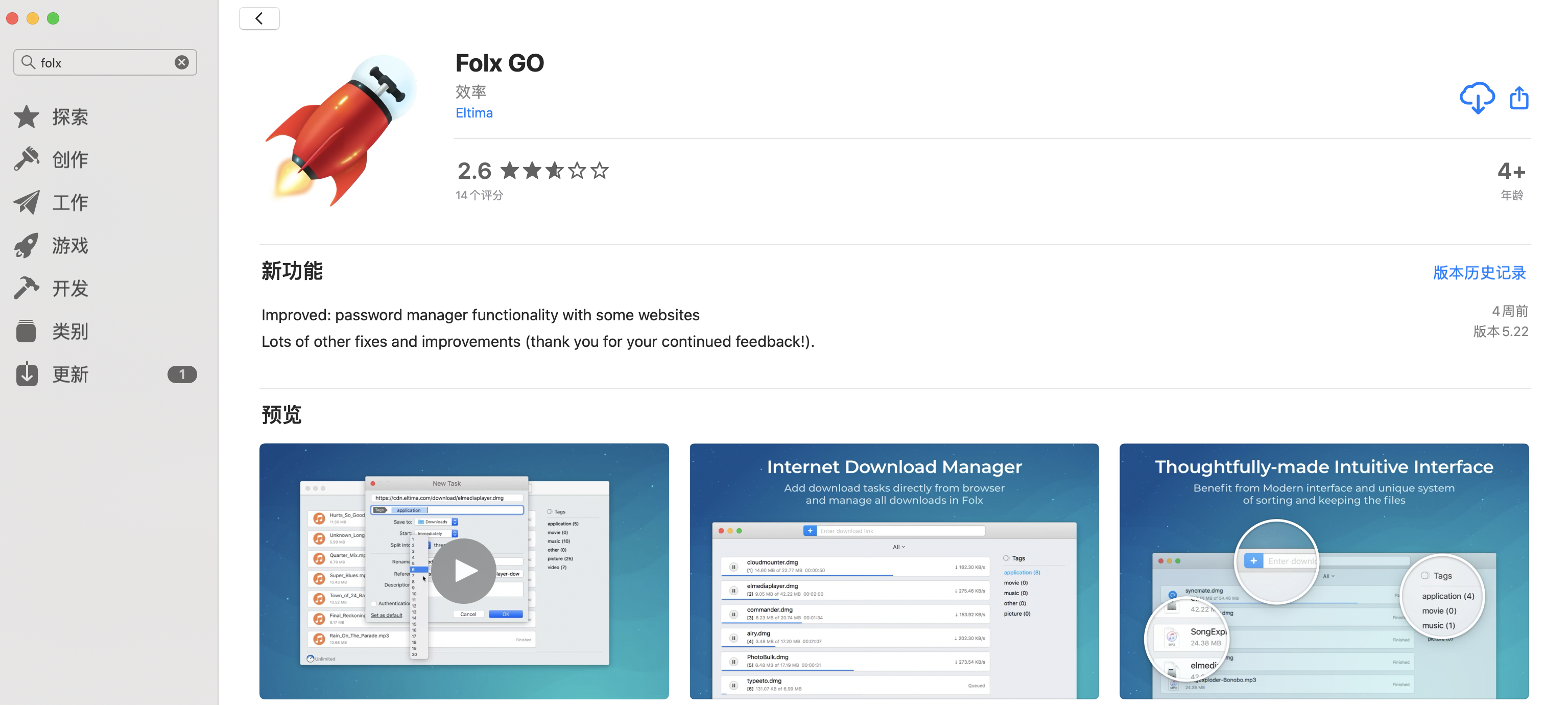This screenshot has width=1568, height=705.
Task: Click the paintbrush icon beside 创作
Action: [26, 159]
